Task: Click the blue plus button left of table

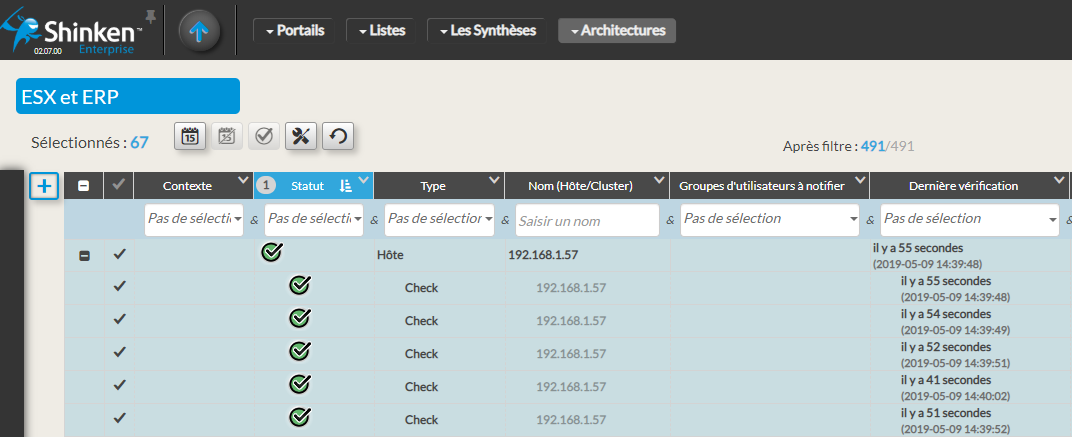Action: [x=44, y=186]
